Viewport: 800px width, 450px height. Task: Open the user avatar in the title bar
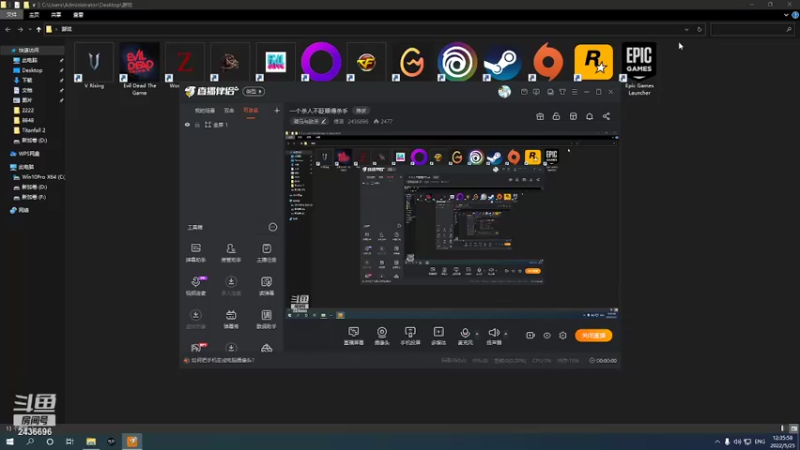(504, 92)
